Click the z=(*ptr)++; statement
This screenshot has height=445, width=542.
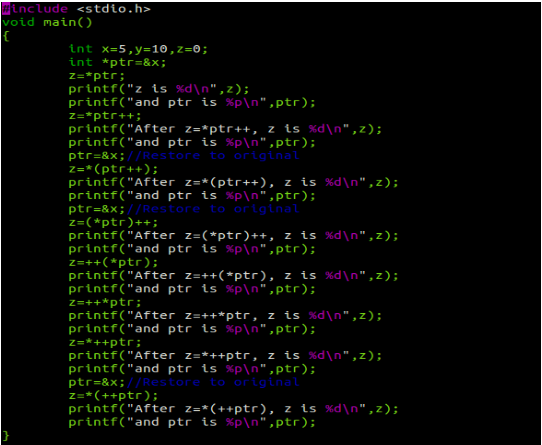(113, 222)
